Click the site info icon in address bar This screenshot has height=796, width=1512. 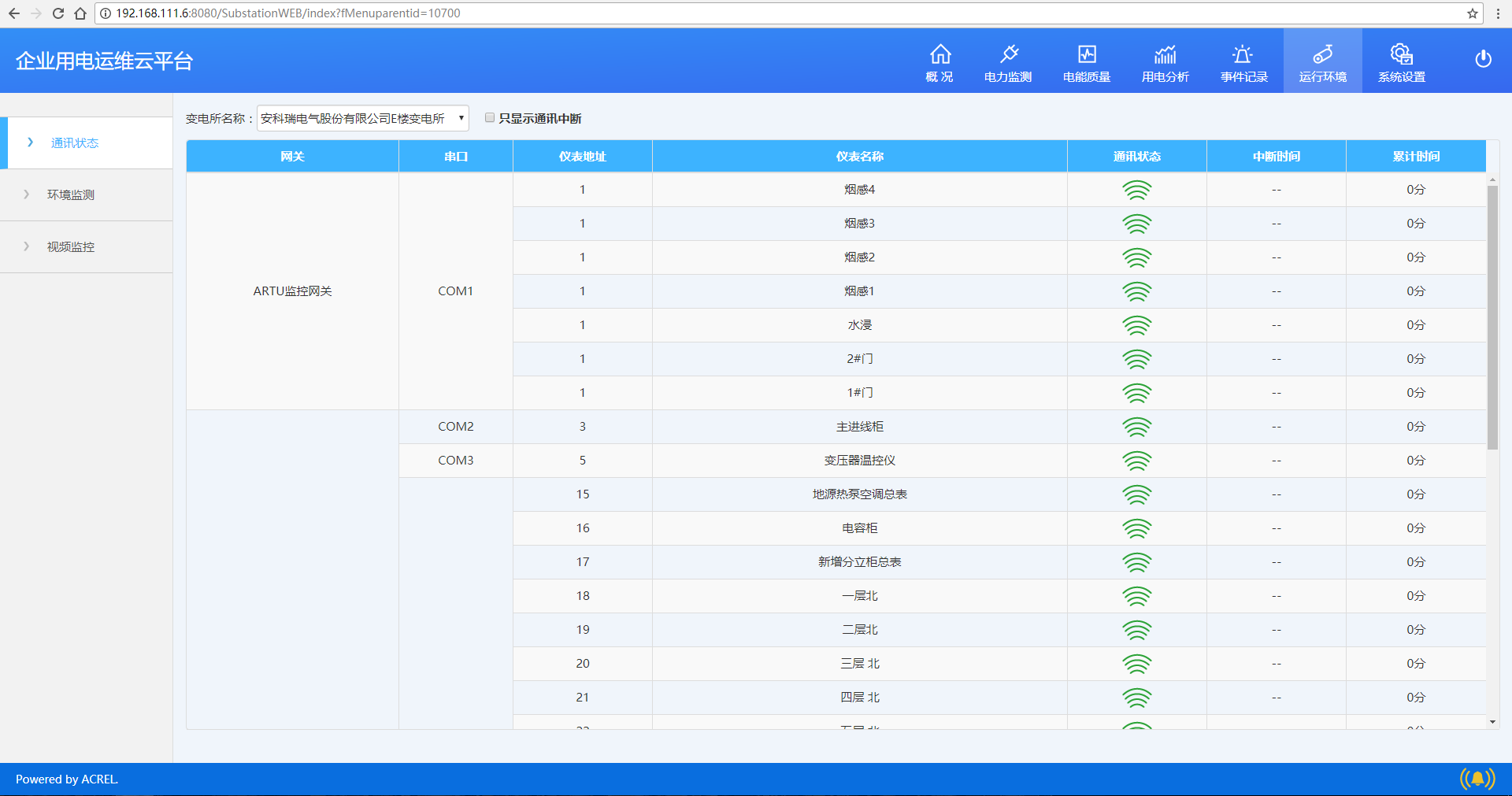click(106, 13)
